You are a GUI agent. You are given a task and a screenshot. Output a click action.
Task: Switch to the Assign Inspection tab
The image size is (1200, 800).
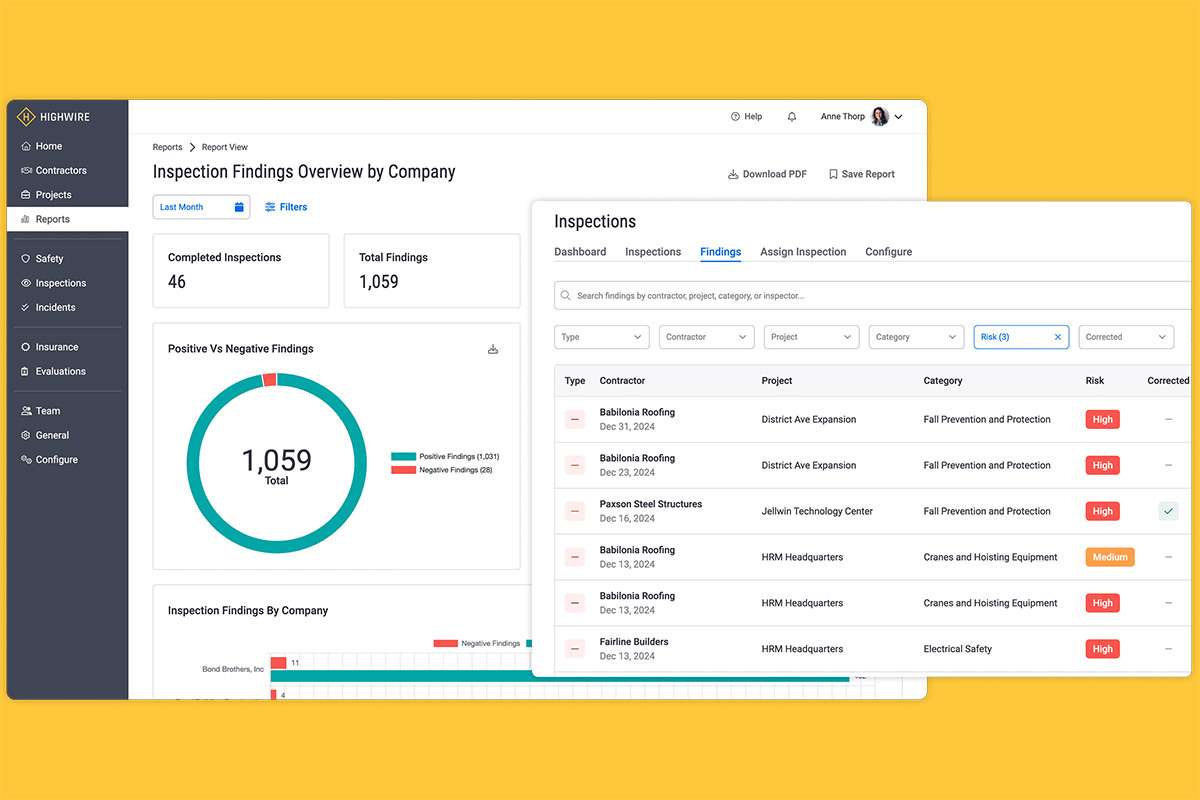[x=803, y=252]
